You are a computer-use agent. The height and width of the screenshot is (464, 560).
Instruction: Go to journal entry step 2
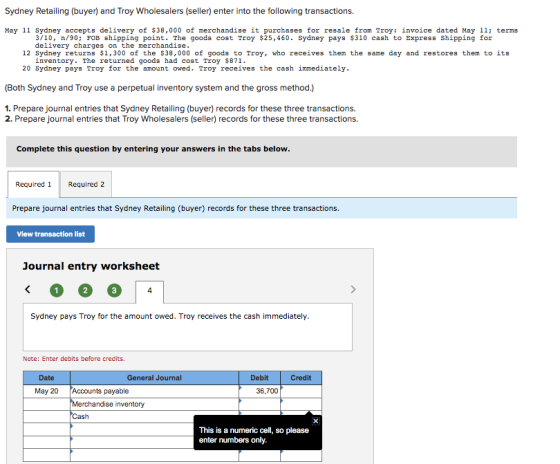85,290
